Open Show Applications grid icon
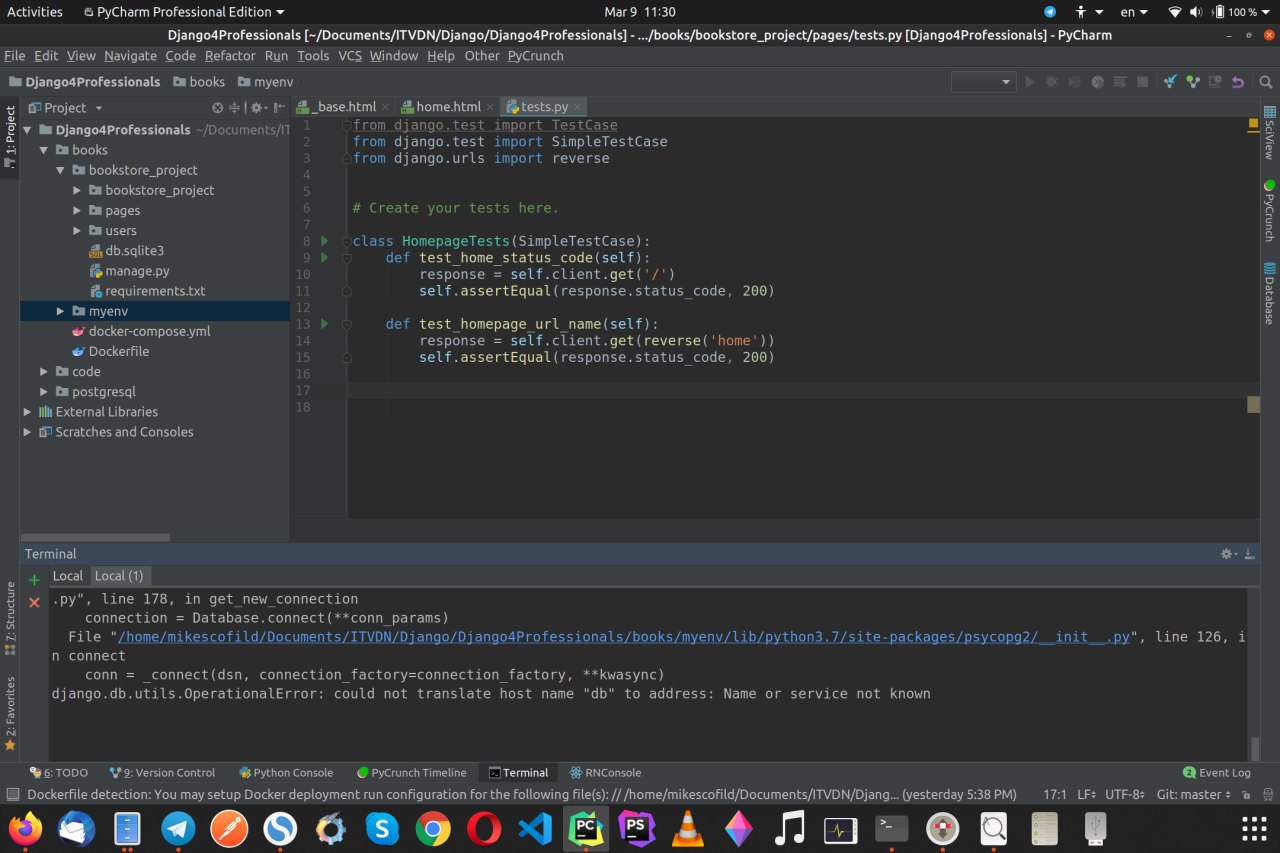1280x853 pixels. (x=1254, y=828)
